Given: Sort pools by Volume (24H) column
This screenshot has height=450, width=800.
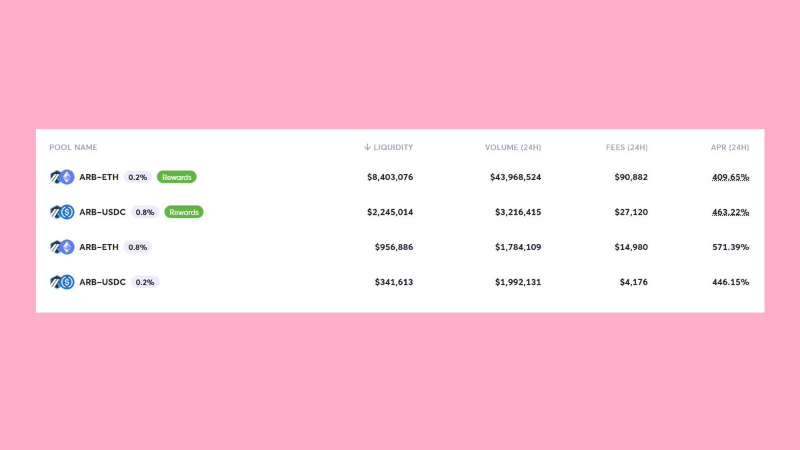Looking at the screenshot, I should [513, 148].
